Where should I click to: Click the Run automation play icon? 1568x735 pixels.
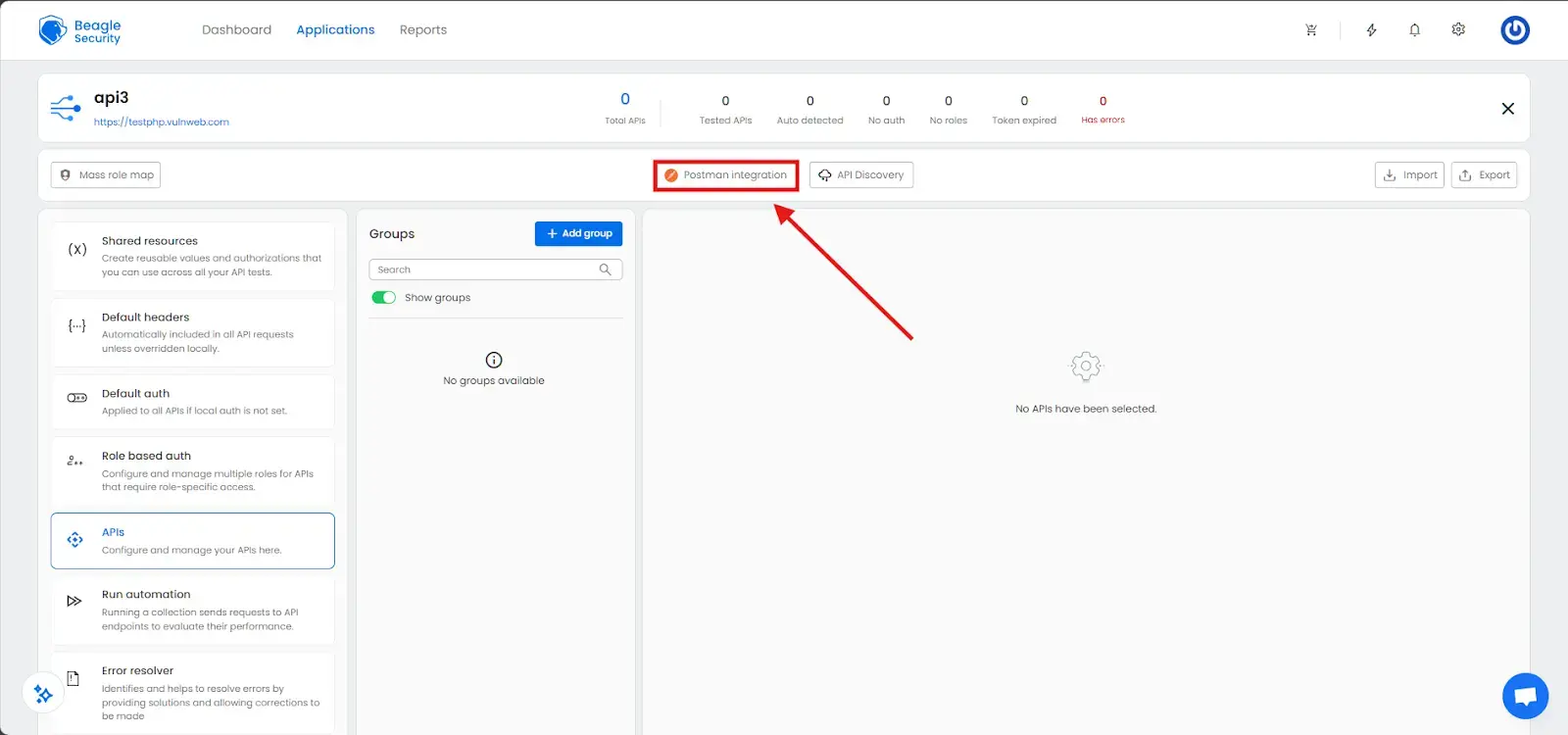74,601
